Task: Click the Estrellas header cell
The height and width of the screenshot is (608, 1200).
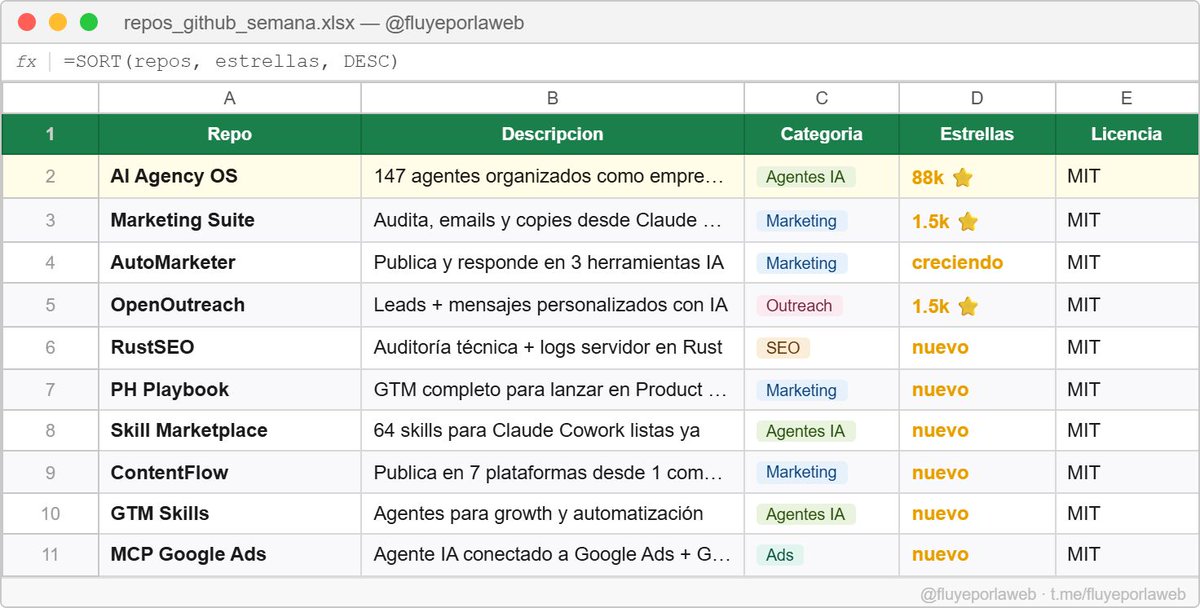Action: 977,134
